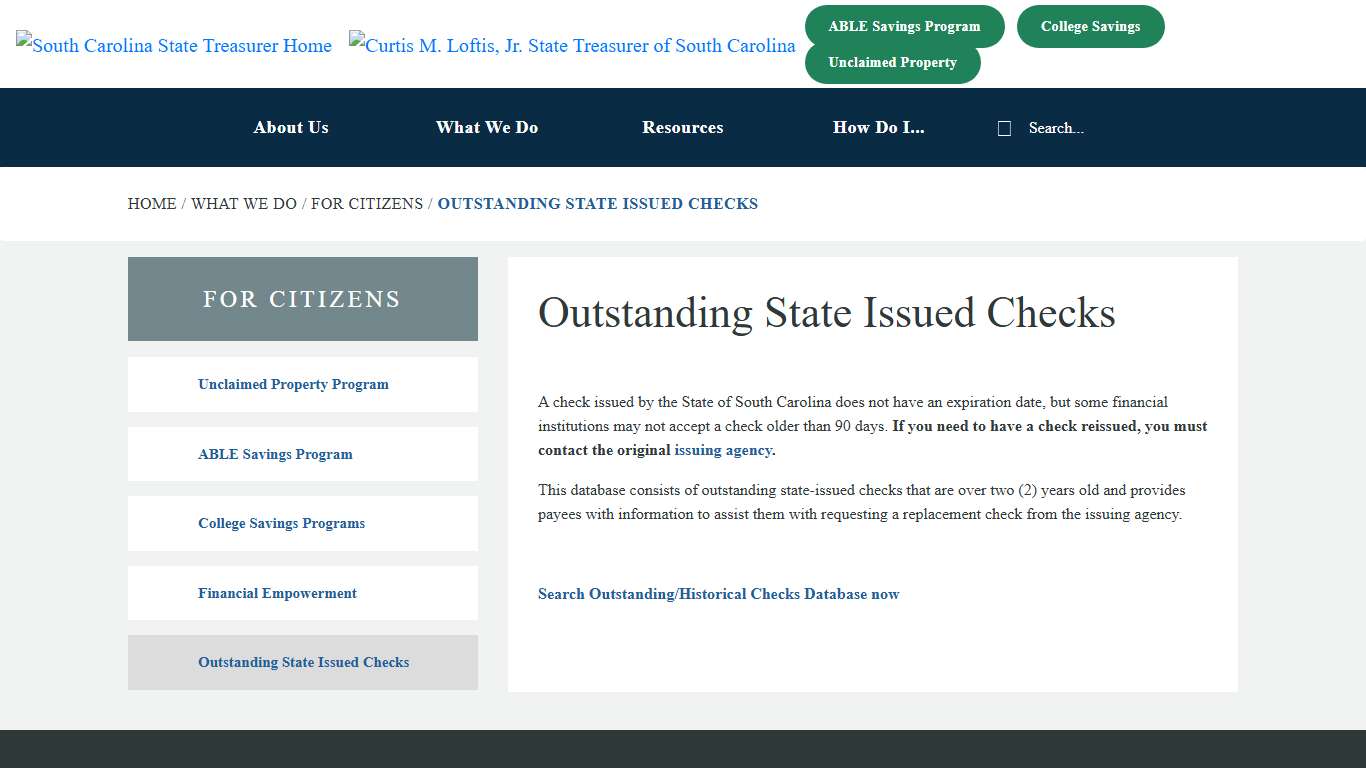
Task: Select Outstanding State Issued Checks sidebar item
Action: [303, 662]
